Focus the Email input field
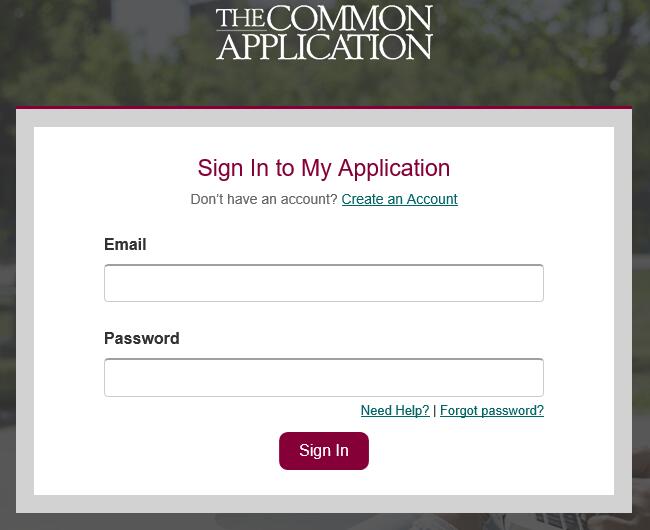The width and height of the screenshot is (650, 530). point(324,283)
